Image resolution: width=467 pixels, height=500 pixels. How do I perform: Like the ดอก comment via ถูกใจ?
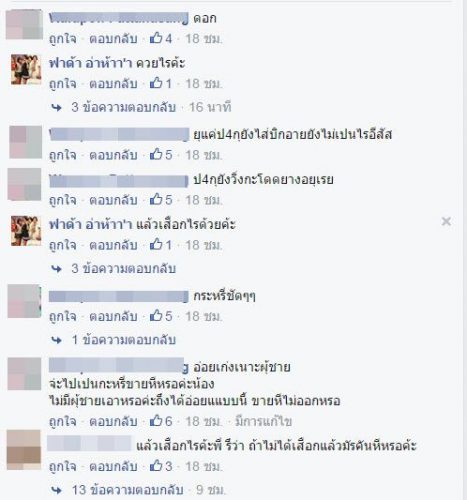[x=62, y=39]
